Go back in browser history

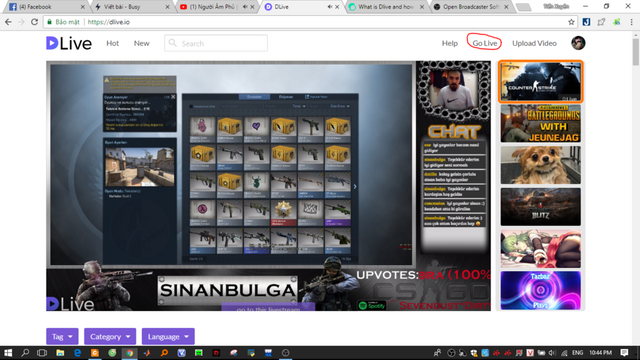pyautogui.click(x=8, y=22)
